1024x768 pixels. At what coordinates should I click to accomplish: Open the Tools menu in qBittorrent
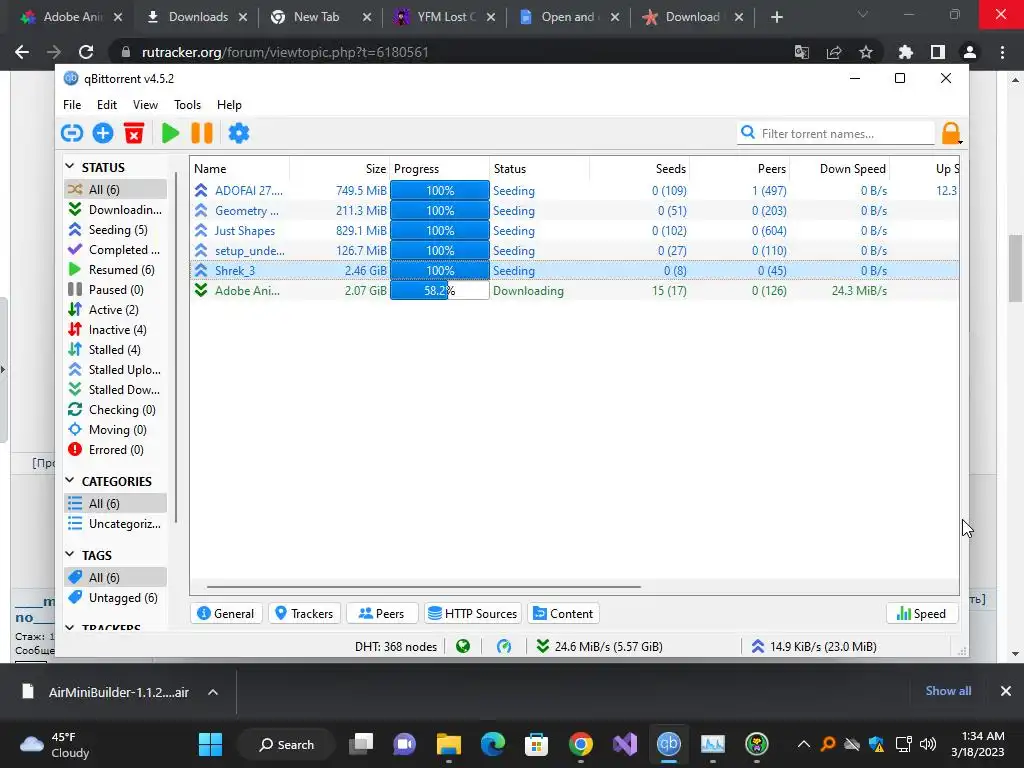click(x=187, y=104)
